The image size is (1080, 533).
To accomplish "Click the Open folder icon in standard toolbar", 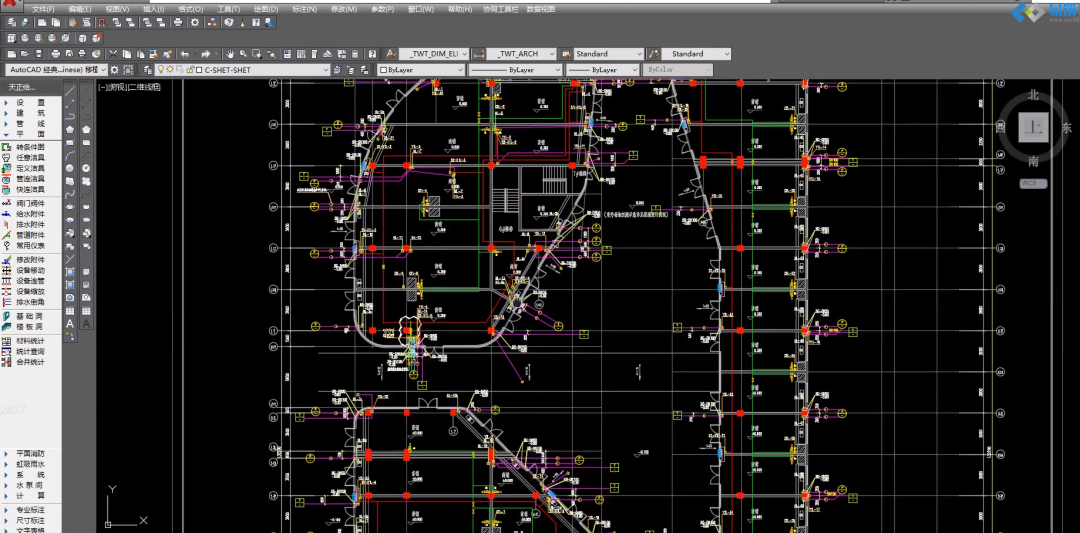I will click(x=25, y=53).
